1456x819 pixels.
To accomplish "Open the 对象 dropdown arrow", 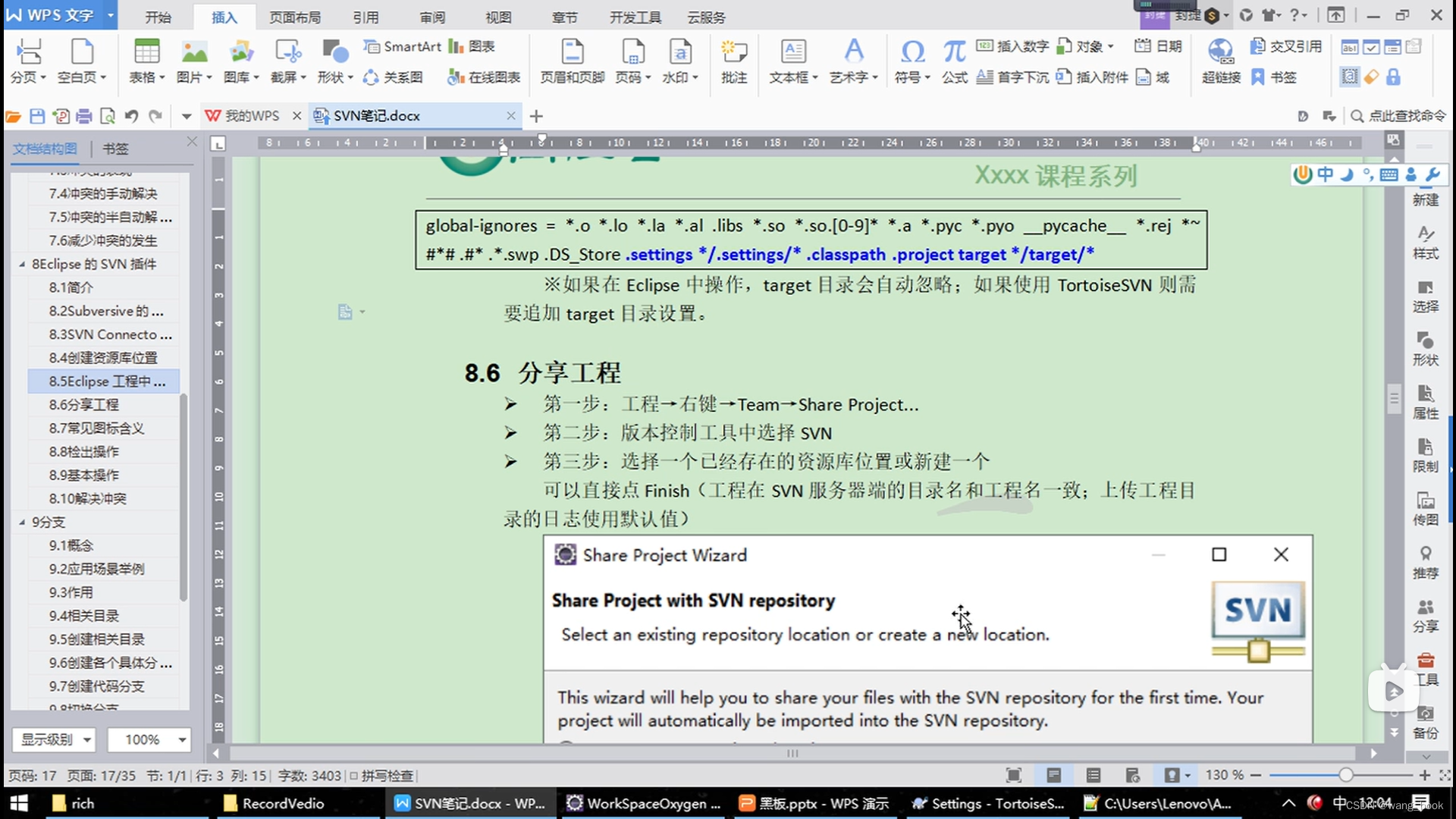I will point(1111,46).
